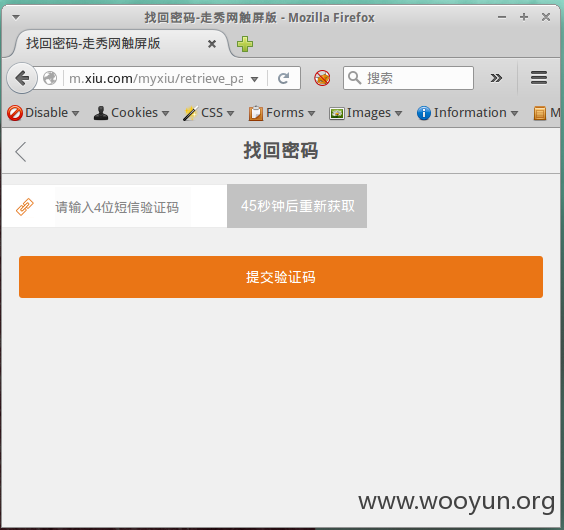Click the red blocked-script addon icon
The width and height of the screenshot is (564, 530).
(322, 78)
